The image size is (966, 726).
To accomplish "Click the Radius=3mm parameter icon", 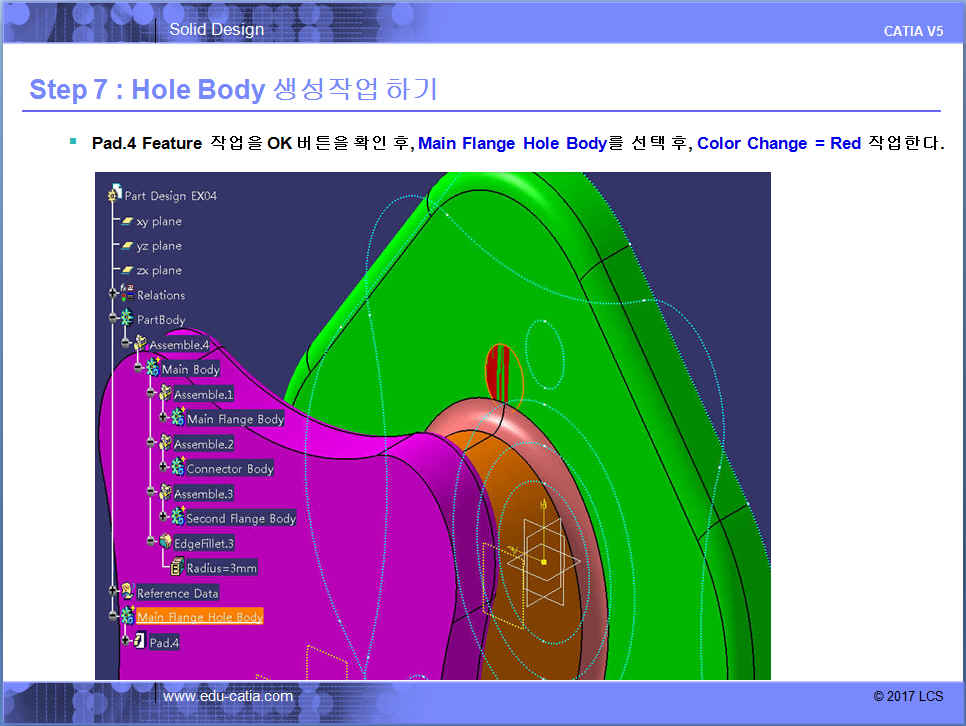I will pos(177,568).
